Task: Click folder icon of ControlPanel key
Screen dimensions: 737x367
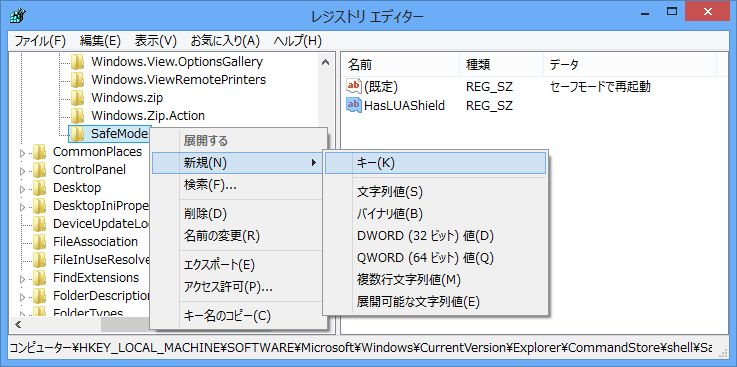Action: click(x=39, y=170)
